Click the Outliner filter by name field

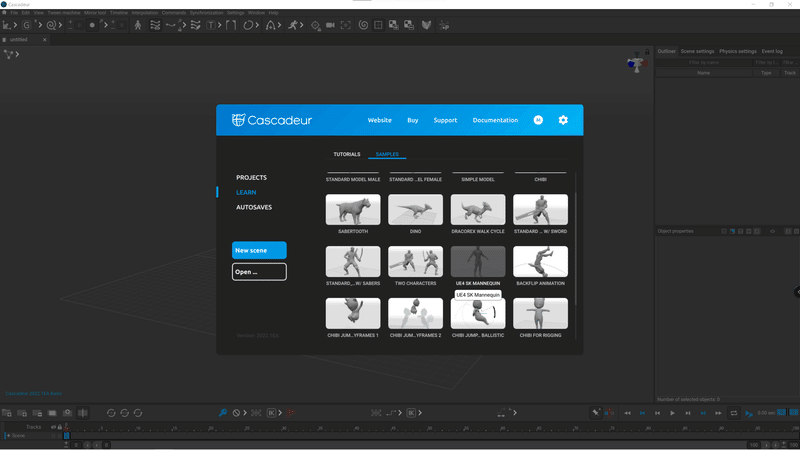(704, 63)
